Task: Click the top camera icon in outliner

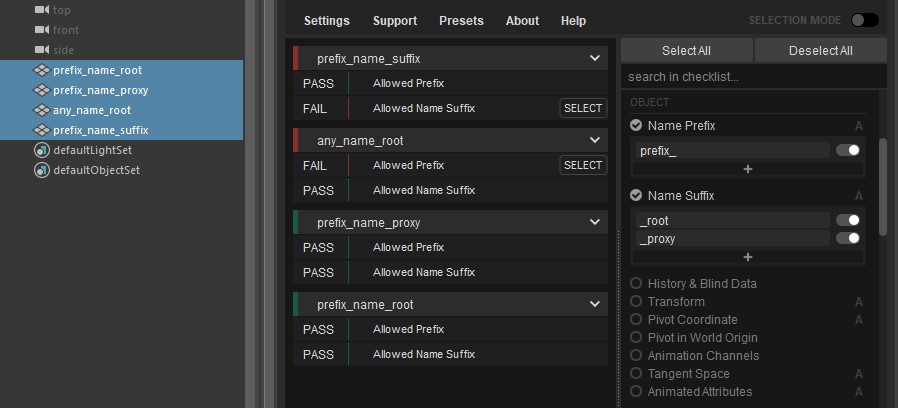Action: (x=42, y=10)
